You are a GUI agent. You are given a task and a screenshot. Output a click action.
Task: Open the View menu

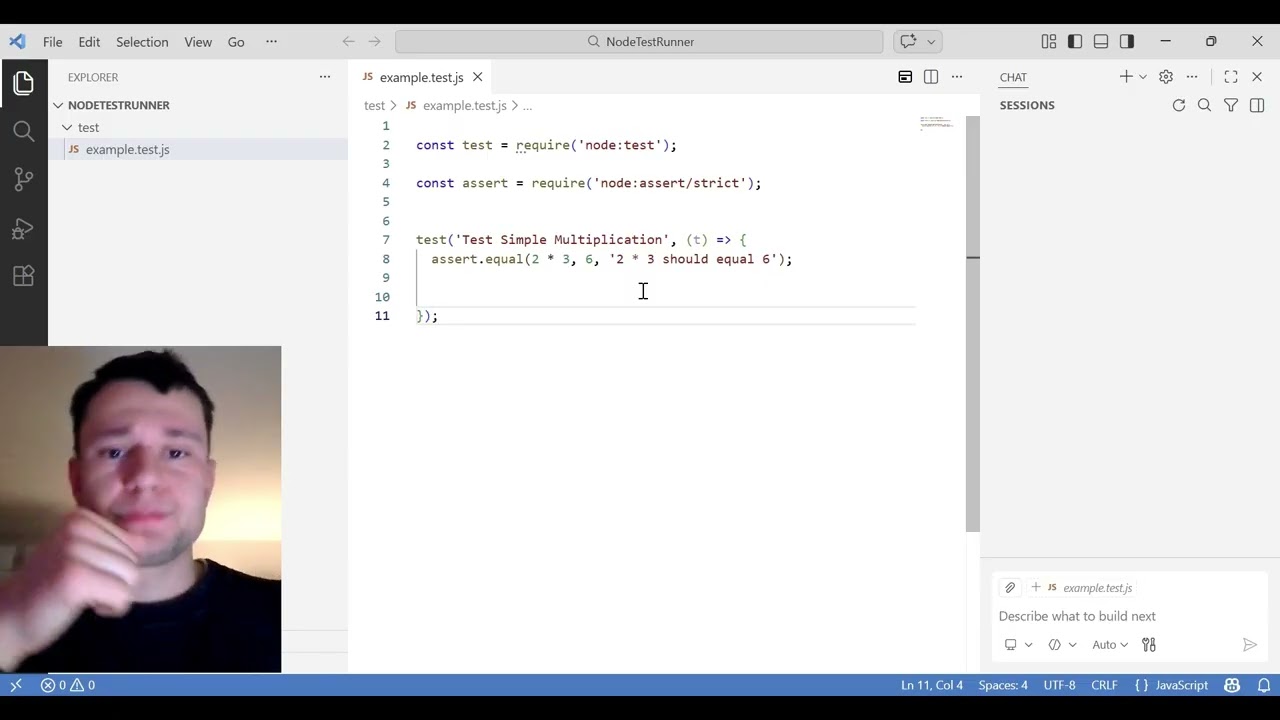pyautogui.click(x=198, y=41)
